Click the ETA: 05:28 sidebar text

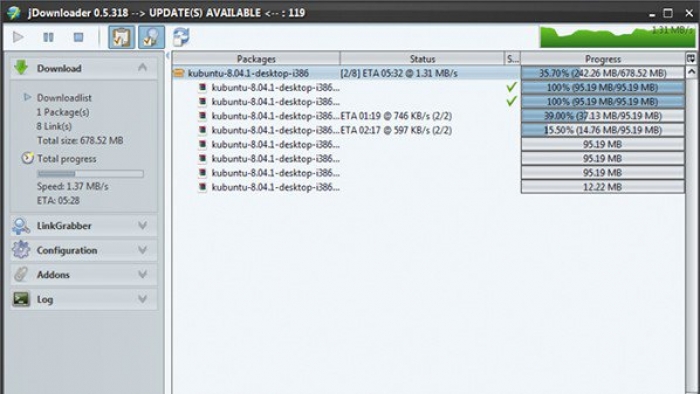coord(58,200)
